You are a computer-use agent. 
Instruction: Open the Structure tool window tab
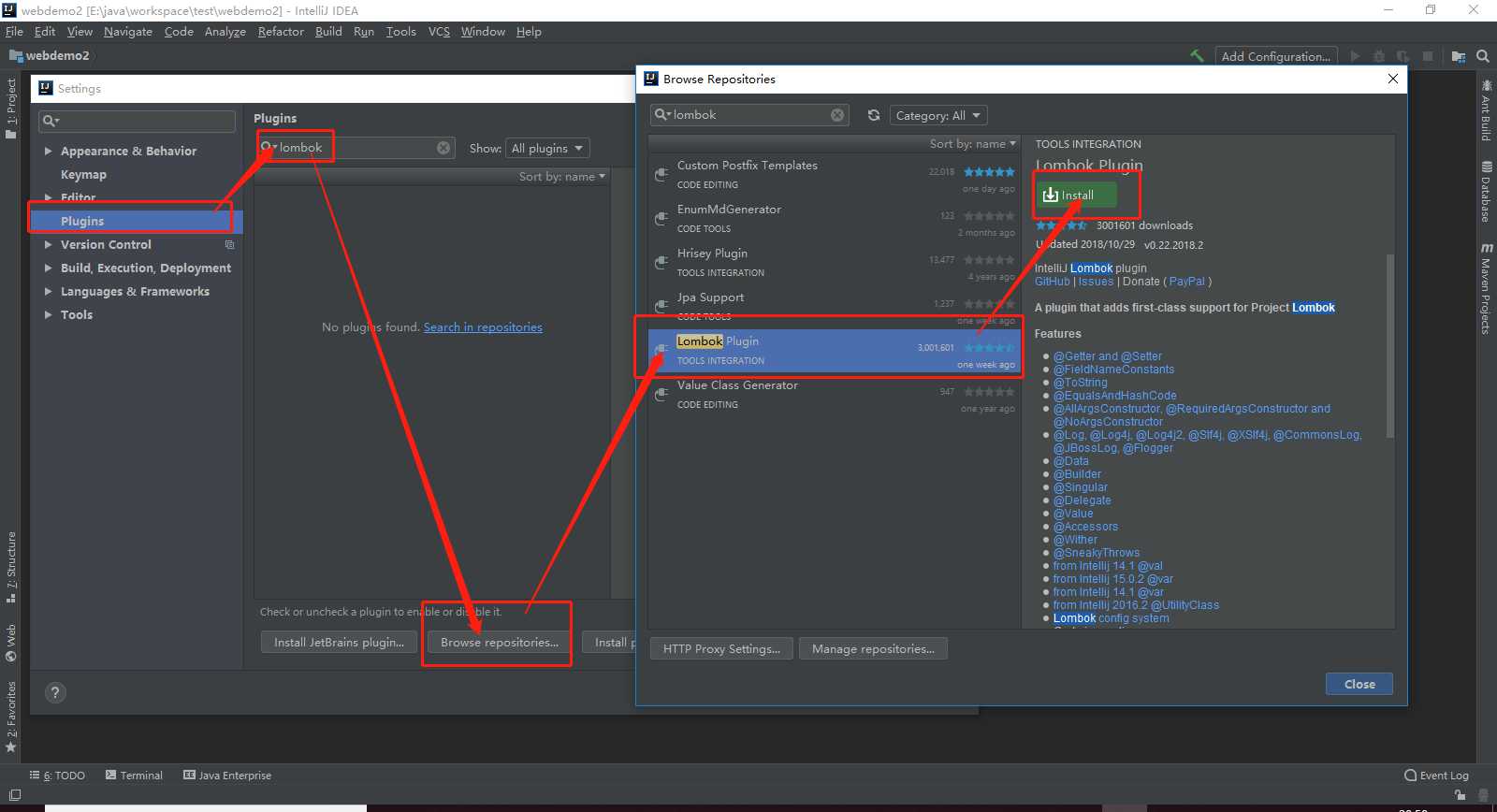point(11,567)
